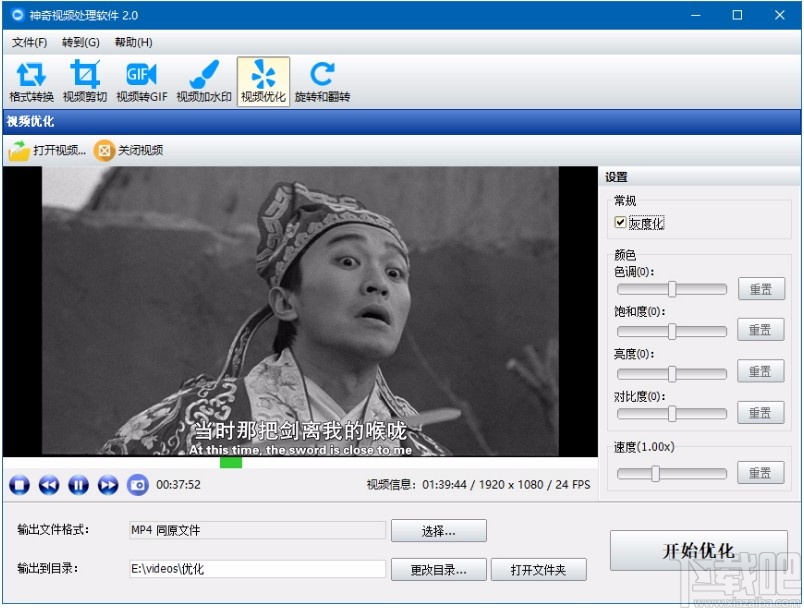Click the 色调 hue slider handle
Screen dimensions: 804x608
(672, 289)
